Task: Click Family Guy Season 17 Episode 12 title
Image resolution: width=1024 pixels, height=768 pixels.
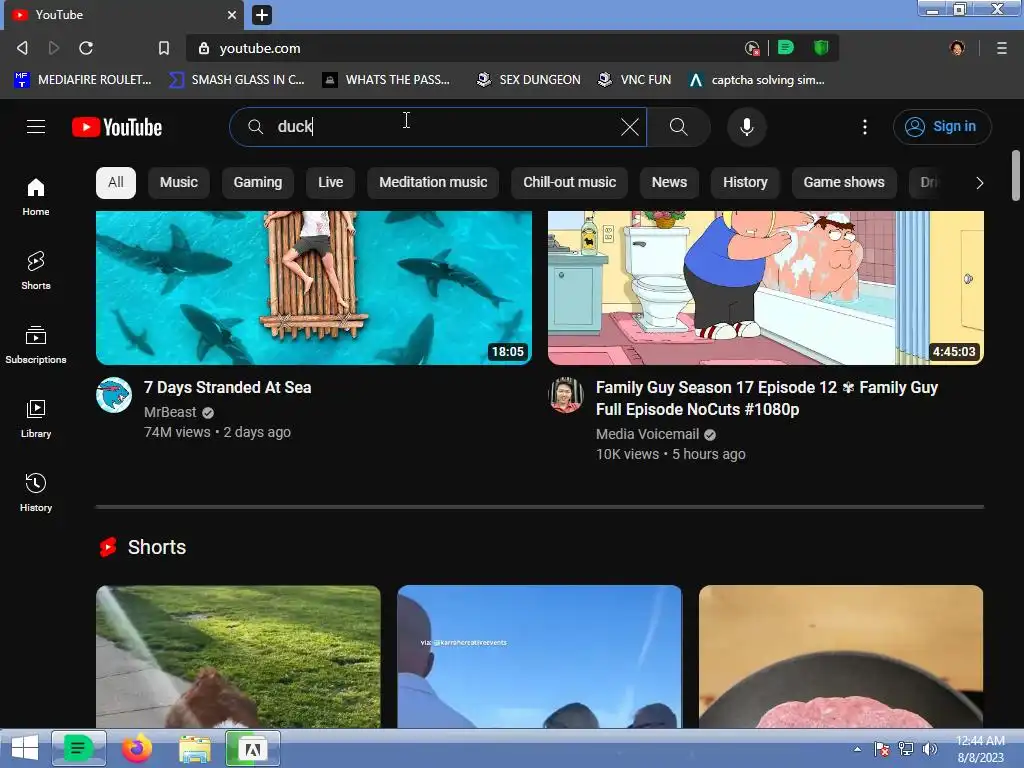Action: click(x=767, y=398)
